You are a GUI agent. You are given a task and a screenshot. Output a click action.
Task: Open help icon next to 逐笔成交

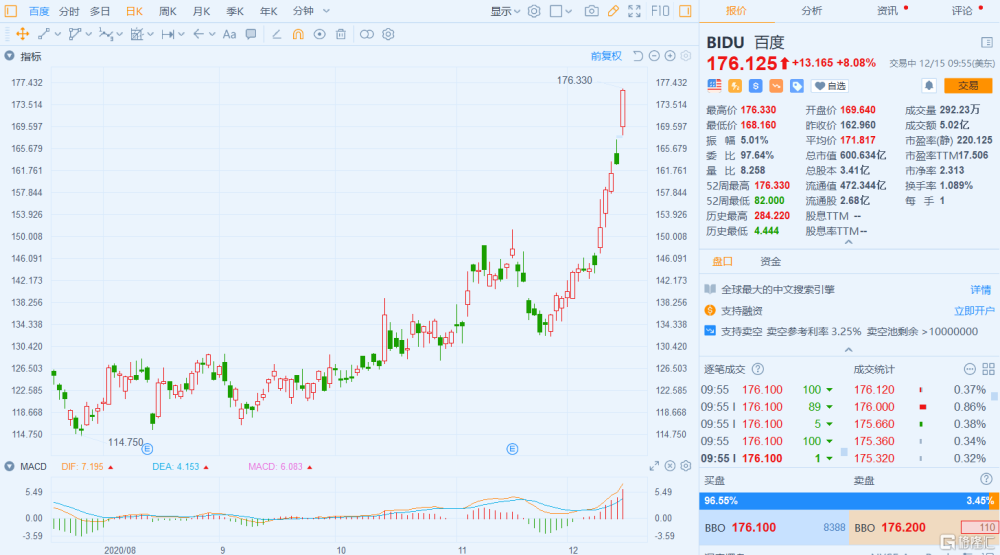point(758,369)
